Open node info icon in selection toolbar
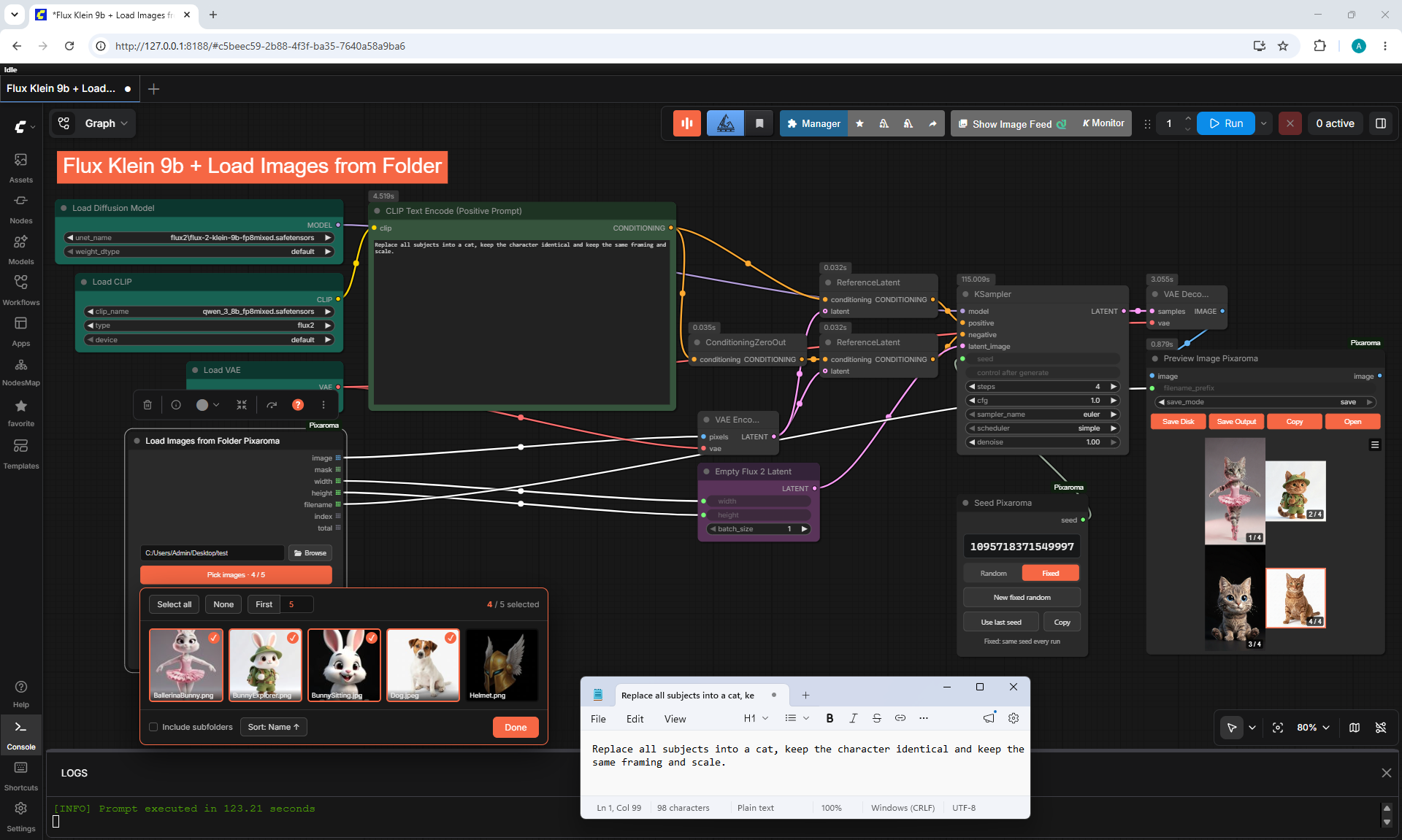 176,404
